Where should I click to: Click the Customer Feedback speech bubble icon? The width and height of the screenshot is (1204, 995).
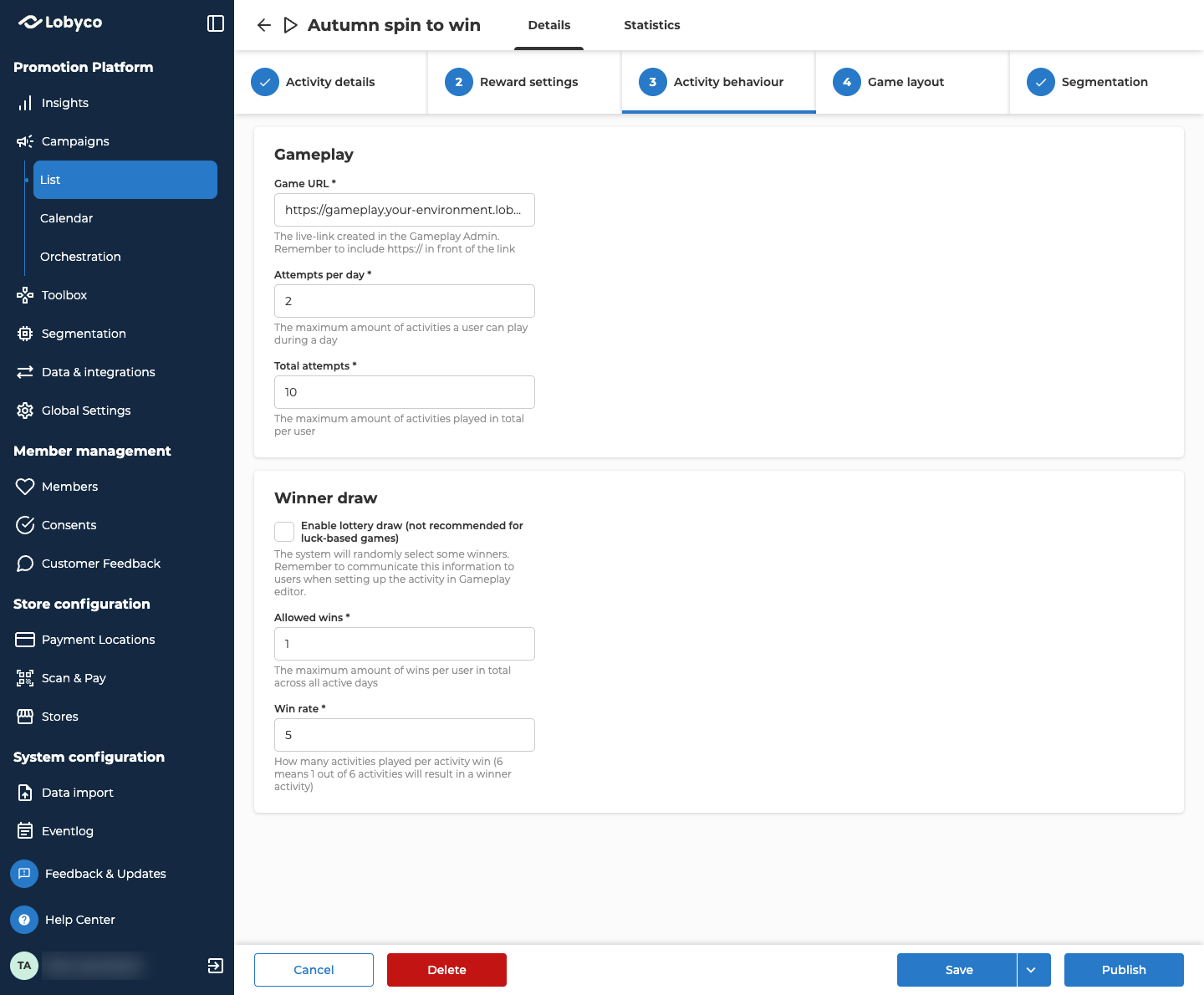click(x=25, y=564)
